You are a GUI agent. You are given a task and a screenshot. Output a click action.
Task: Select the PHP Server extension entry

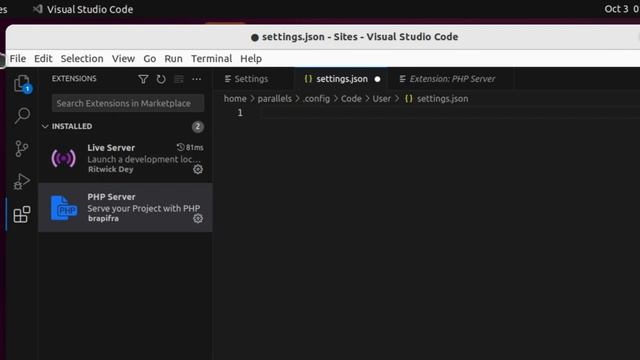[x=125, y=208]
